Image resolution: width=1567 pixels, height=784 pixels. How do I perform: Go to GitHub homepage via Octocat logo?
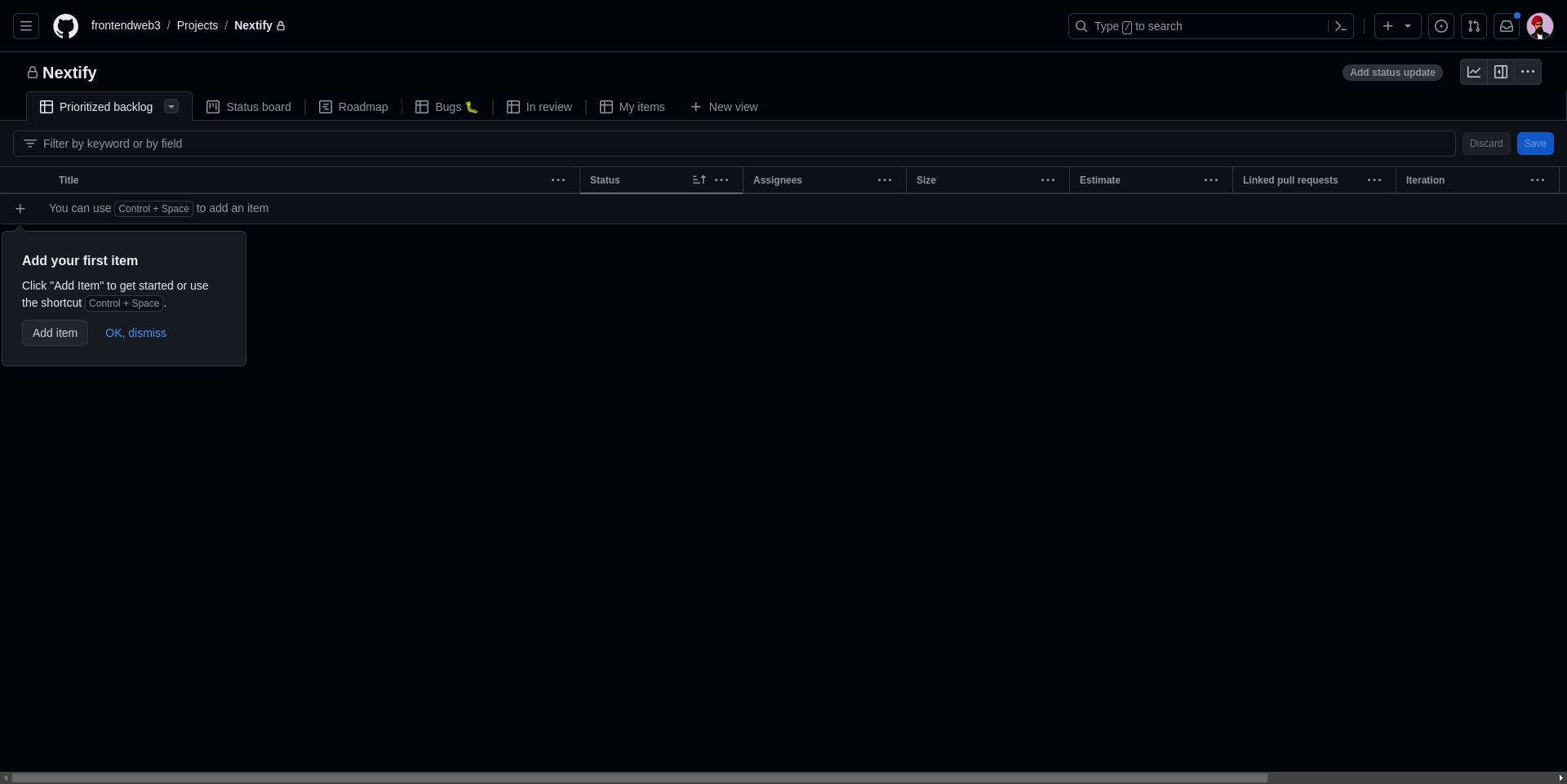(66, 26)
